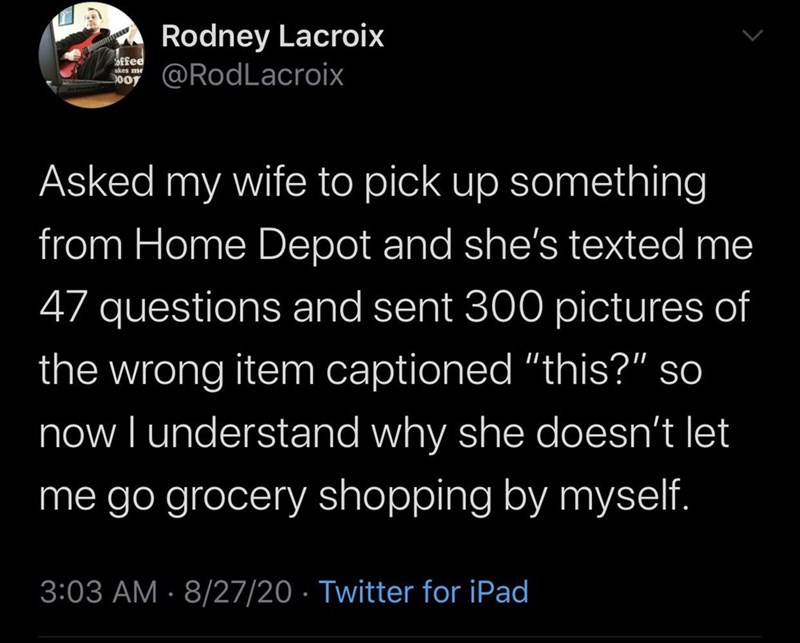Click the word "understand" in the tweet

pos(253,432)
